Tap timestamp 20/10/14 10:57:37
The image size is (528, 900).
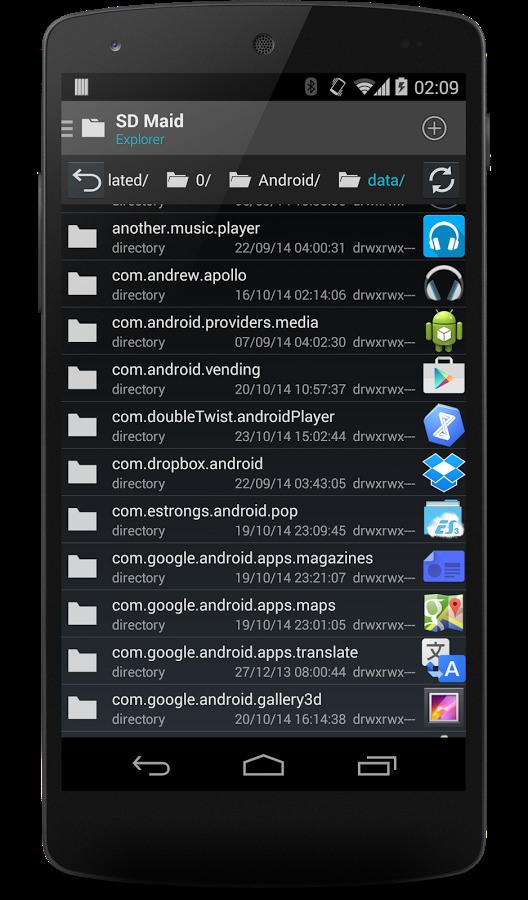[x=290, y=390]
